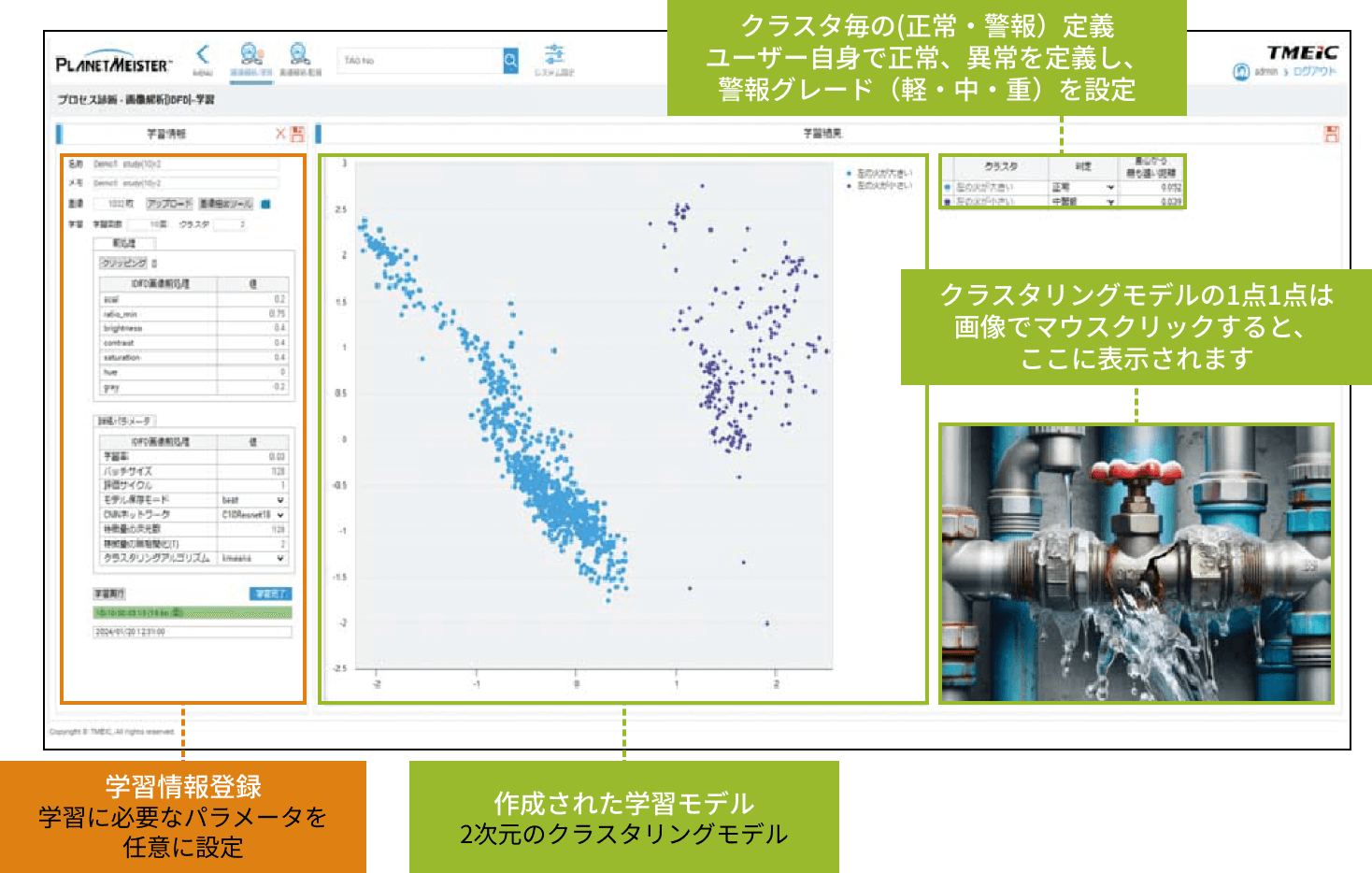Screen dimensions: 1372x873
Task: Select the 前処理 tab
Action: tap(123, 243)
